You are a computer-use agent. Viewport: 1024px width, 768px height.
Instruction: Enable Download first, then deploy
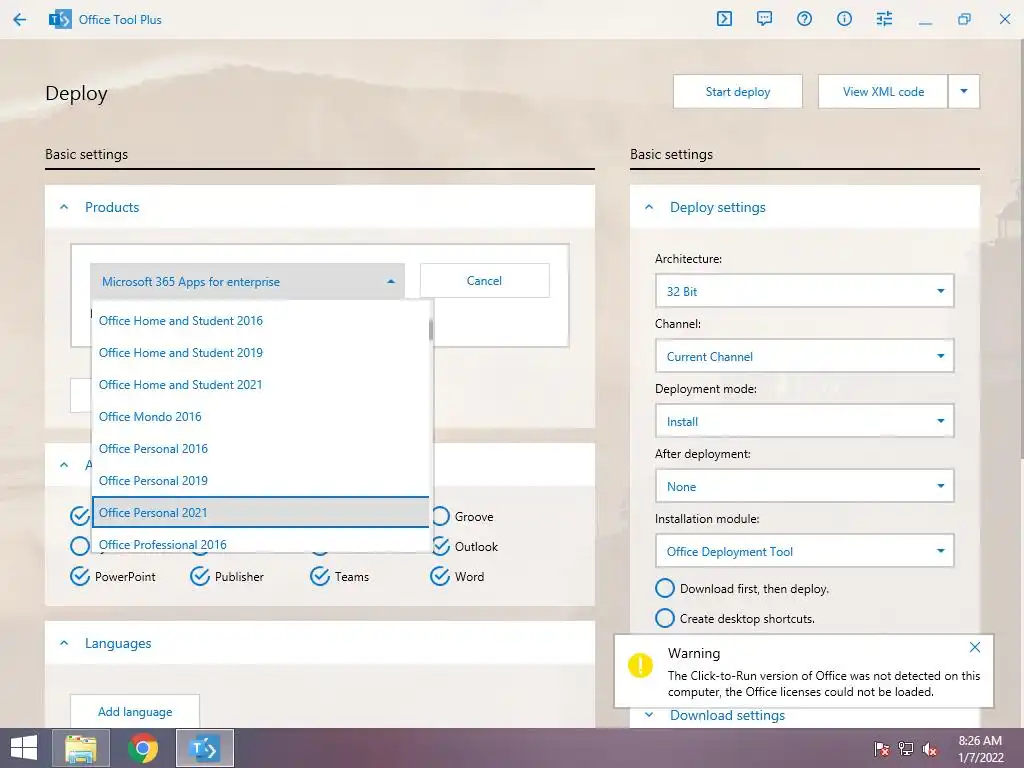coord(665,588)
